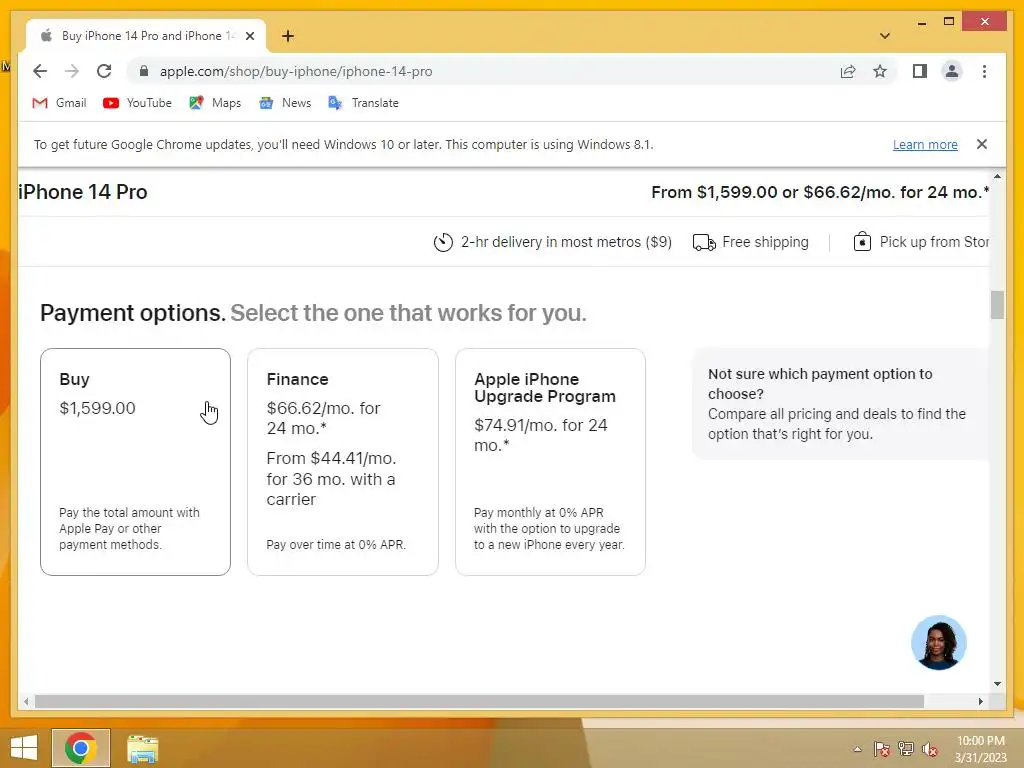Click the vertical scrollbar thumb
The width and height of the screenshot is (1024, 768).
(997, 305)
